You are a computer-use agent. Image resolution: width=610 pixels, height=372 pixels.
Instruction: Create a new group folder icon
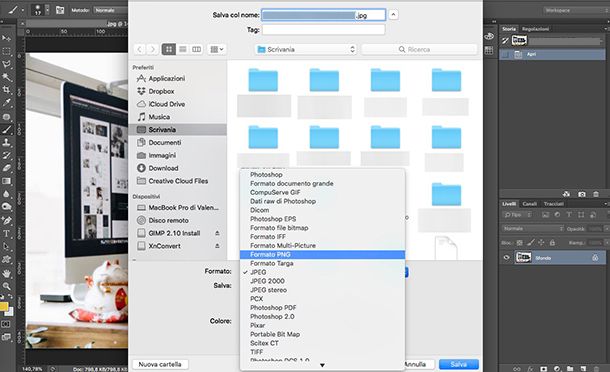click(570, 368)
